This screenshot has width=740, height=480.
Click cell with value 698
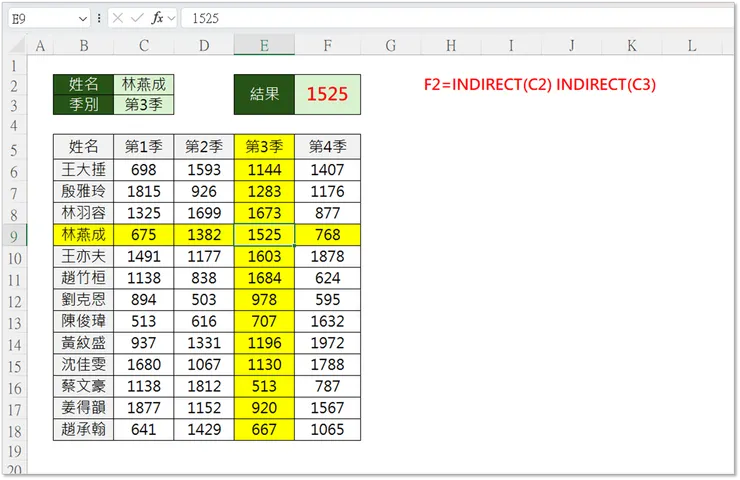(144, 169)
